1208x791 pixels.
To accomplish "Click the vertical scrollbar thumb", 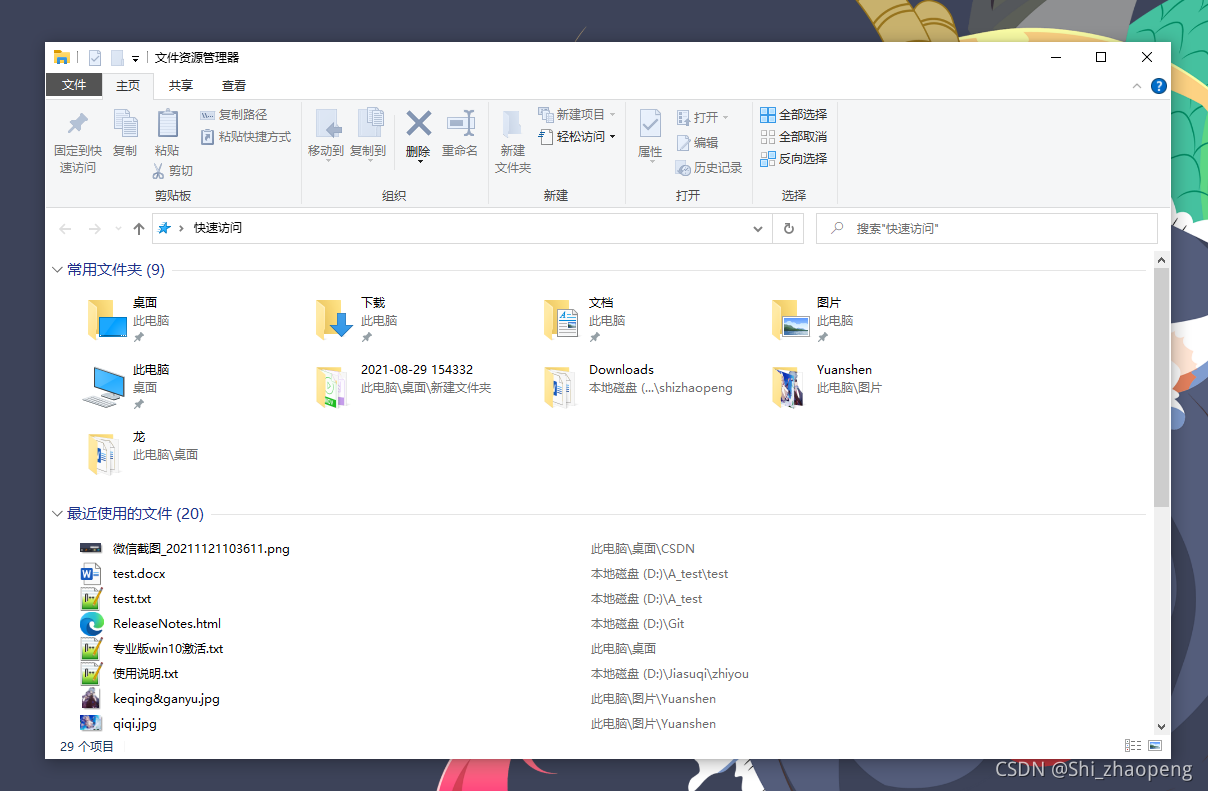I will [x=1161, y=386].
